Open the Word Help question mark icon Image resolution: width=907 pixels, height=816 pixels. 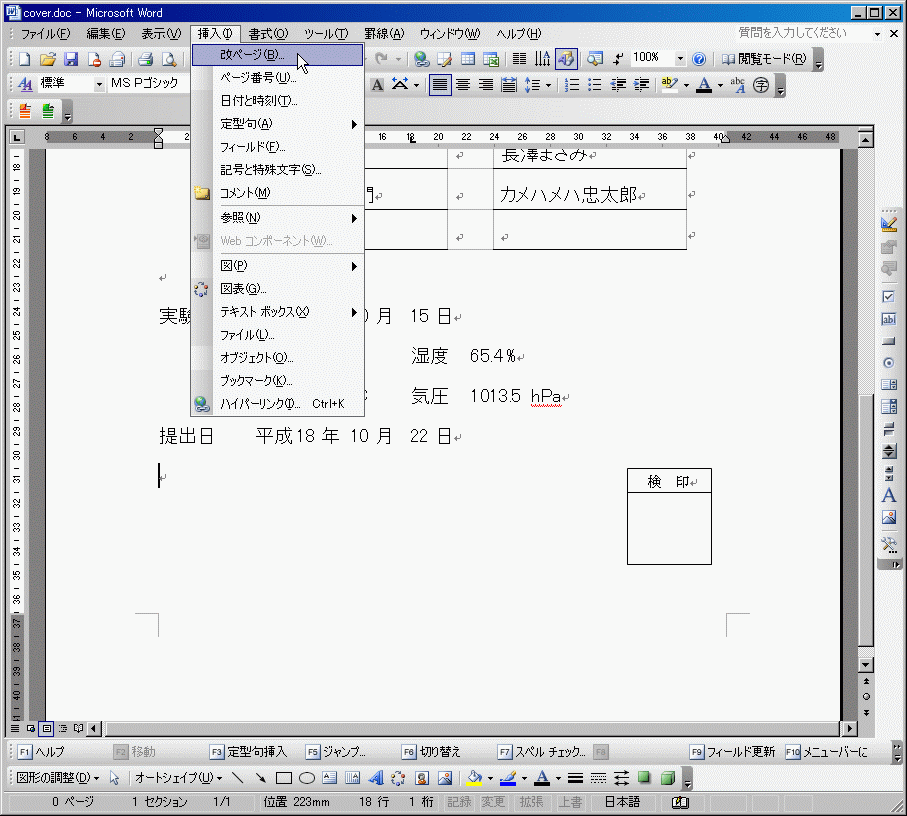tap(699, 59)
